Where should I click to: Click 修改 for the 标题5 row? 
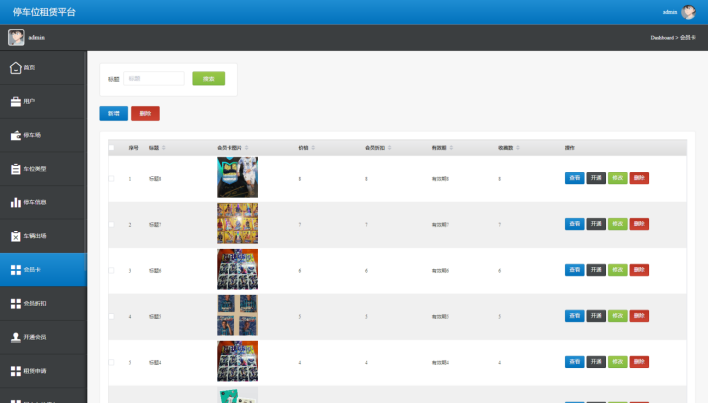[618, 316]
